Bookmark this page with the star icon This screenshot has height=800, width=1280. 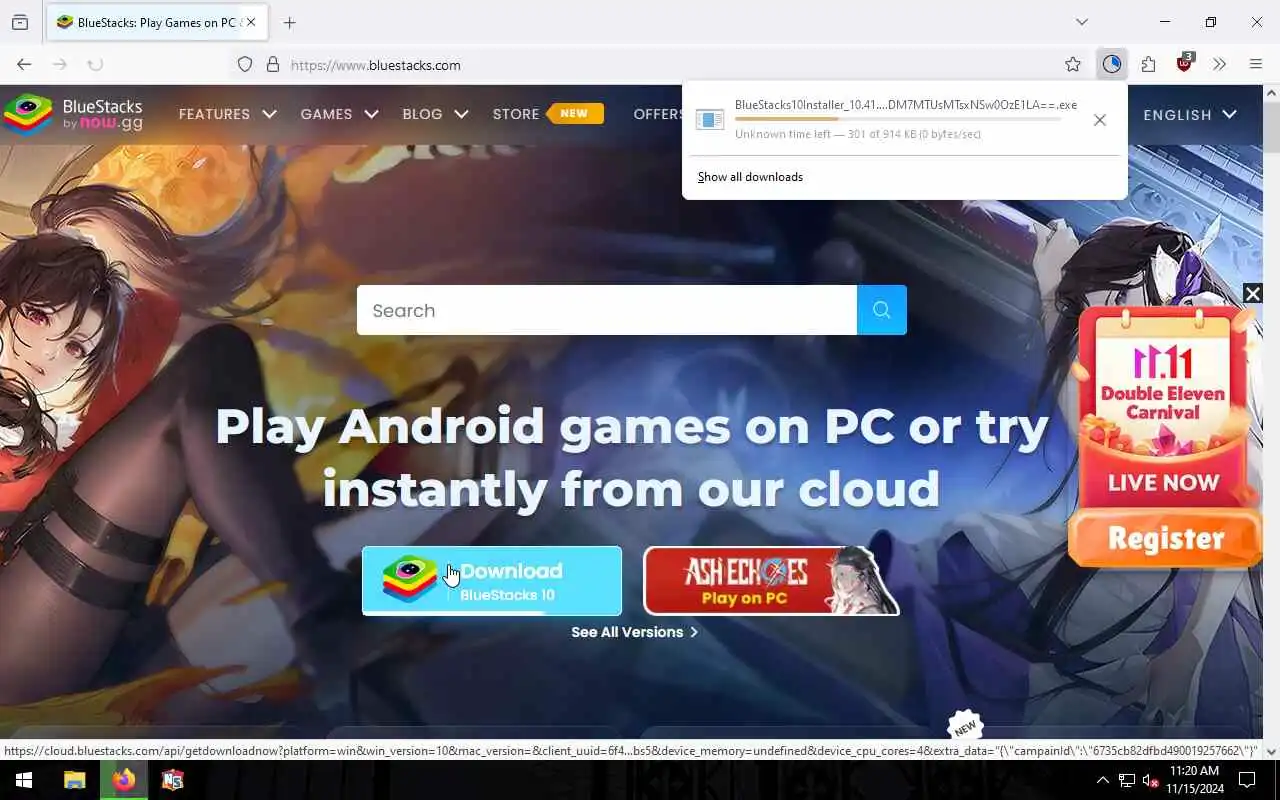click(x=1073, y=64)
